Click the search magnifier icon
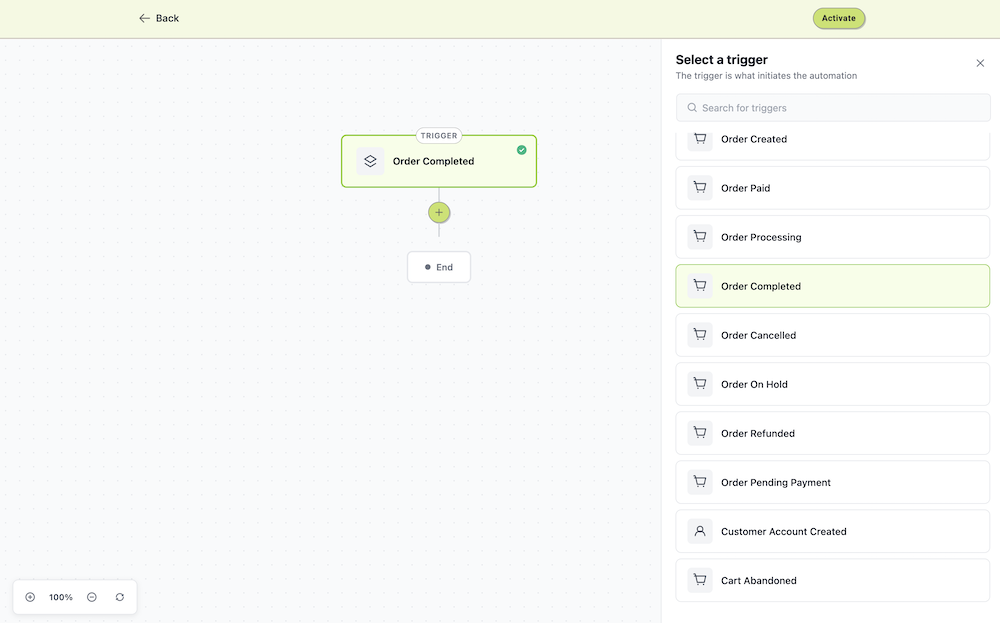This screenshot has width=1000, height=623. (692, 108)
